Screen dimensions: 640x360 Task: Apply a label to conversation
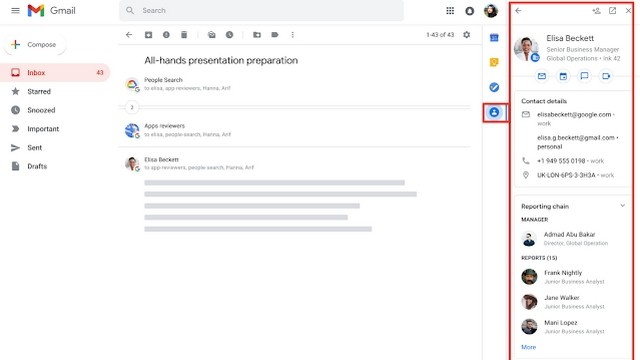tap(275, 35)
